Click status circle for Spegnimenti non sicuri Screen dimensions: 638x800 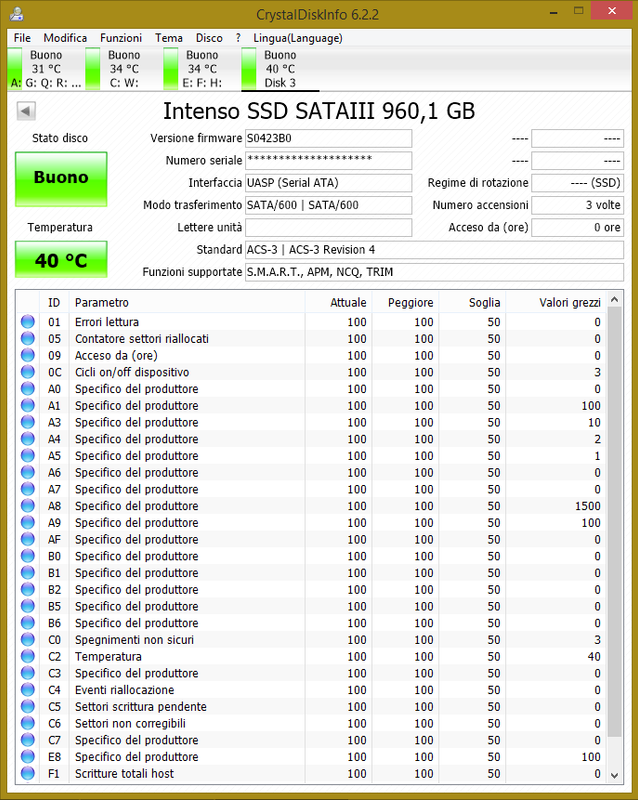click(x=28, y=640)
